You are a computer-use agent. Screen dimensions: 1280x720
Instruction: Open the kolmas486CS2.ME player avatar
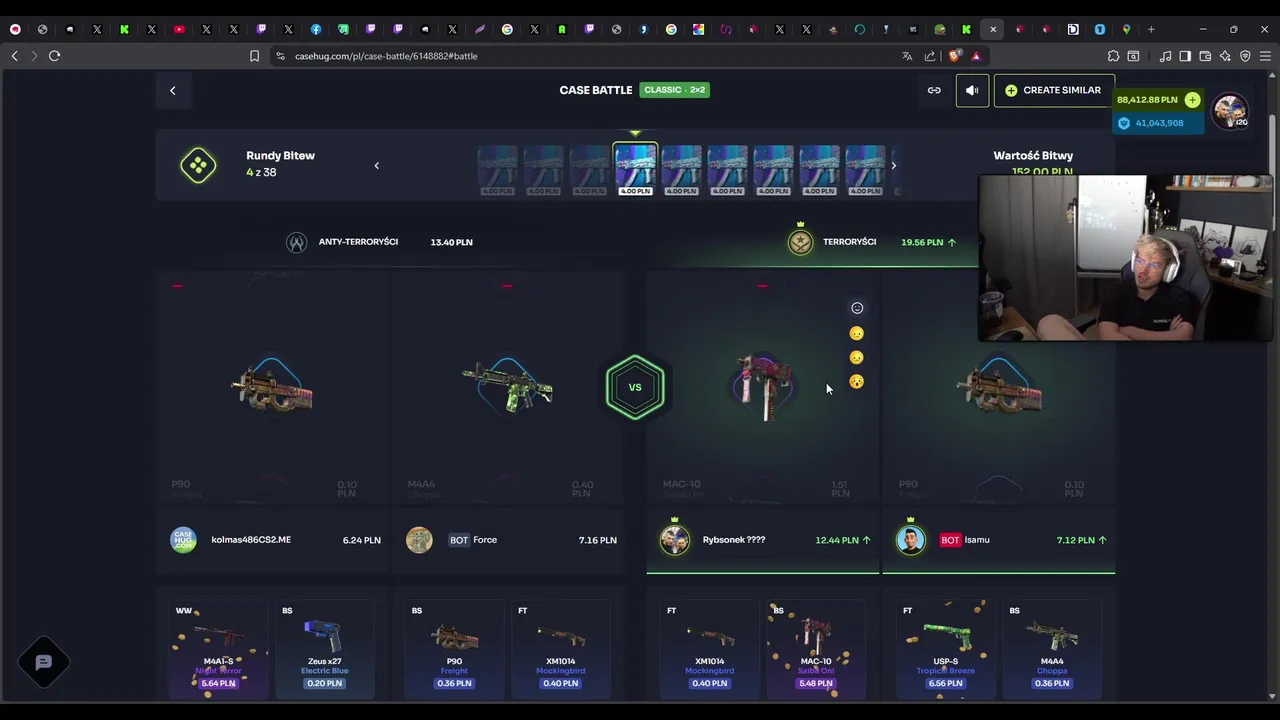click(x=183, y=540)
